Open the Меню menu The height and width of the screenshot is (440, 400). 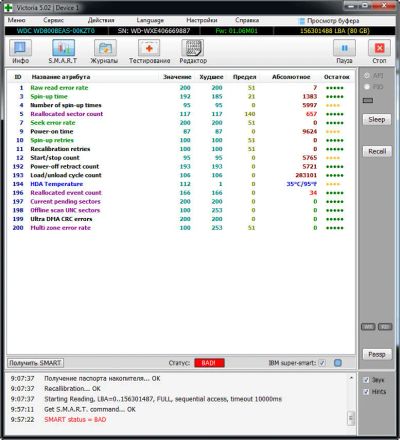tap(16, 20)
